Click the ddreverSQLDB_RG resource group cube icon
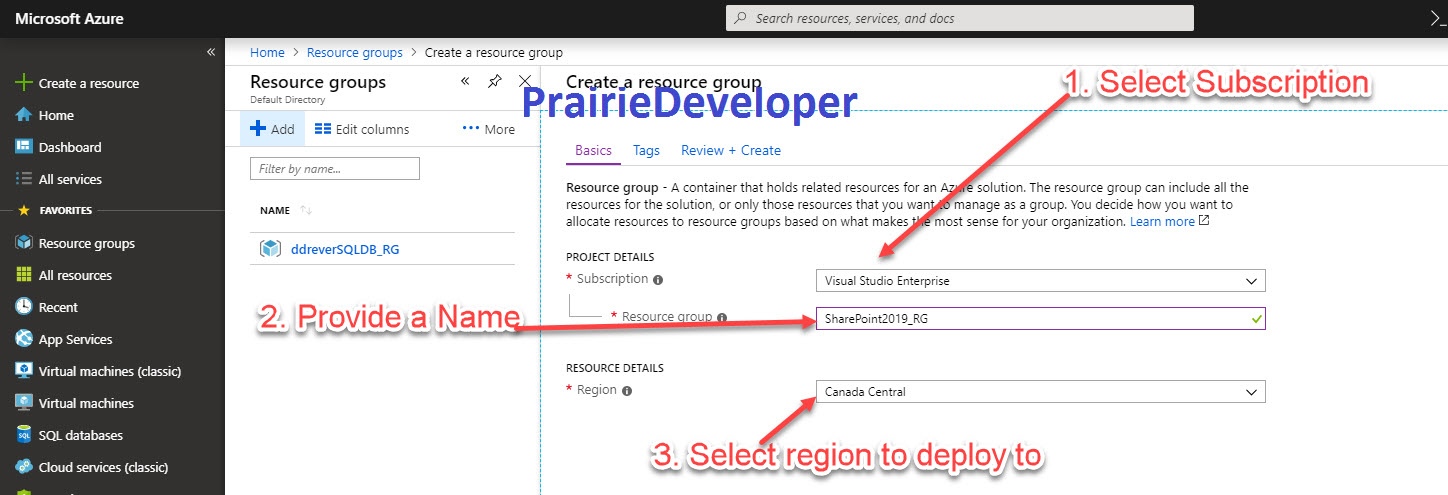The width and height of the screenshot is (1448, 495). click(x=270, y=249)
